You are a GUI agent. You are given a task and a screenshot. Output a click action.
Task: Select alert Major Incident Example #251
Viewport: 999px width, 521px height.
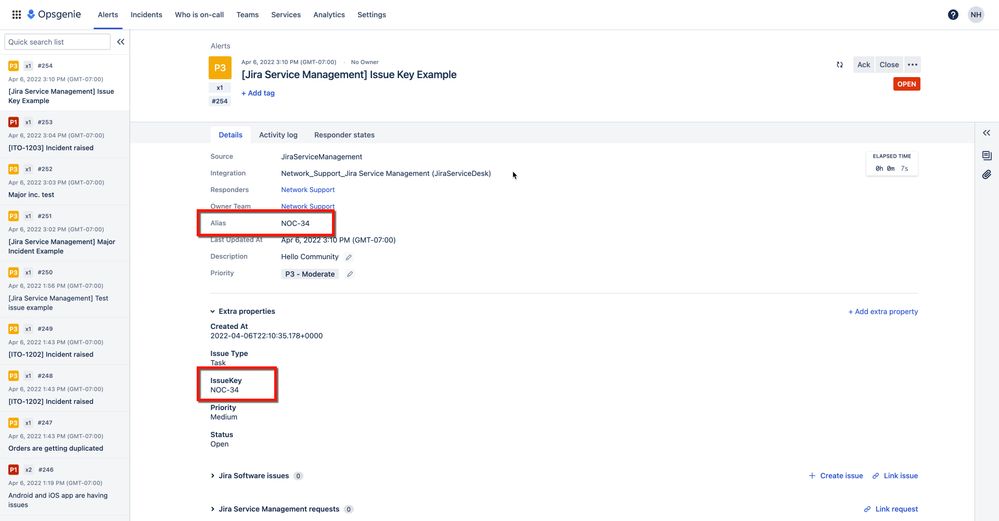64,233
